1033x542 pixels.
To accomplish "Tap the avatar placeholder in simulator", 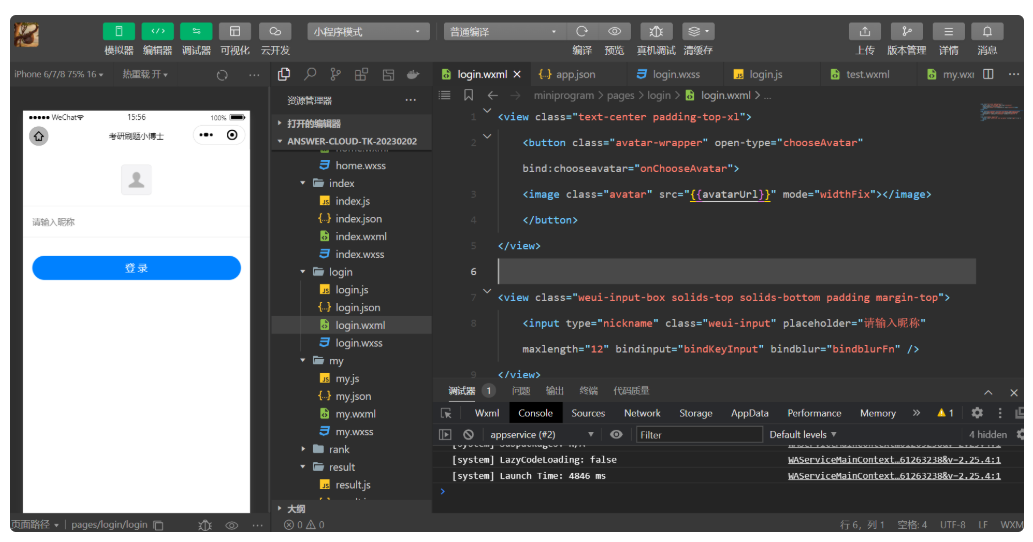I will pyautogui.click(x=136, y=179).
